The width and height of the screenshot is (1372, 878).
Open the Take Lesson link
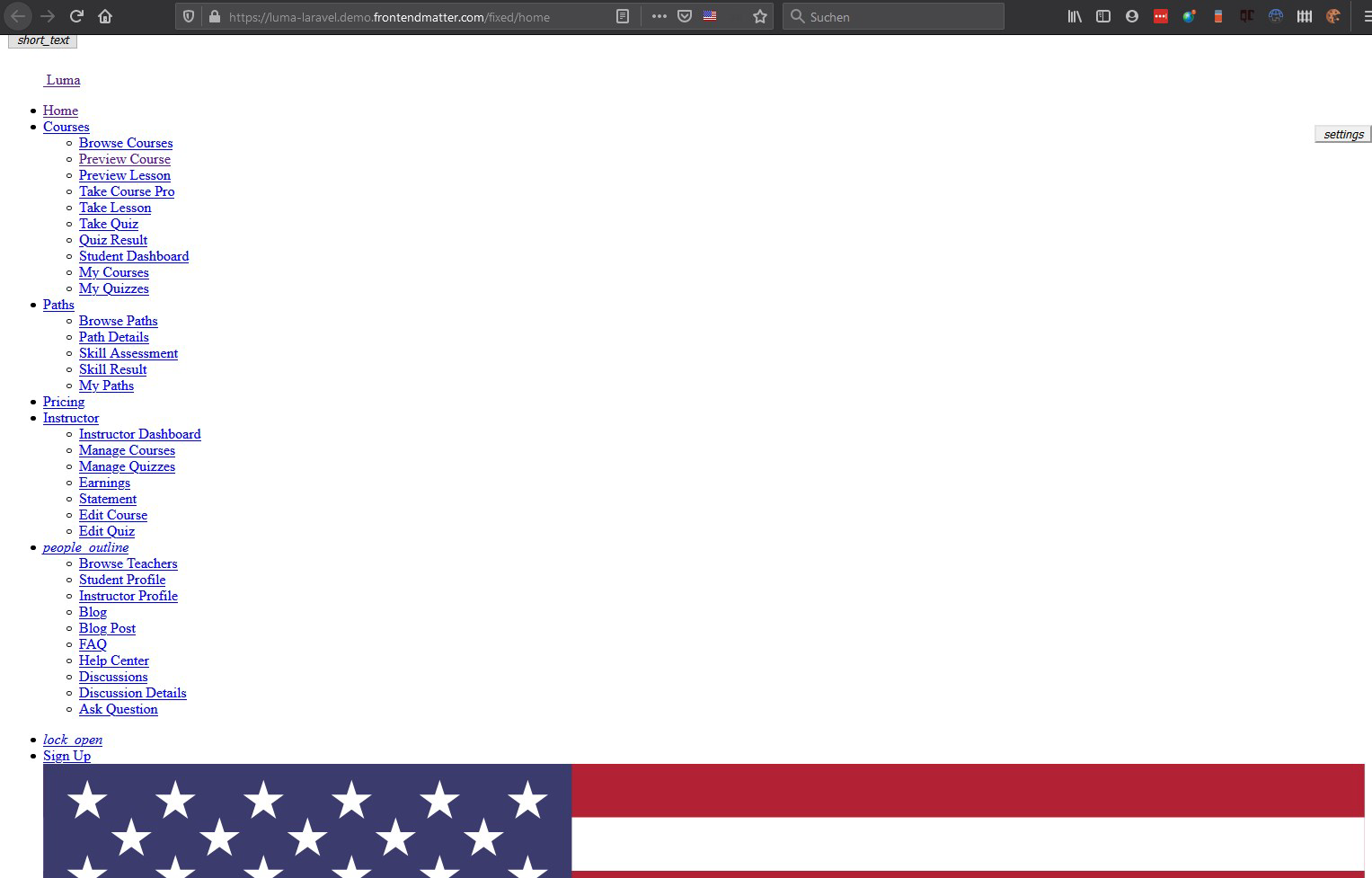[x=115, y=208]
